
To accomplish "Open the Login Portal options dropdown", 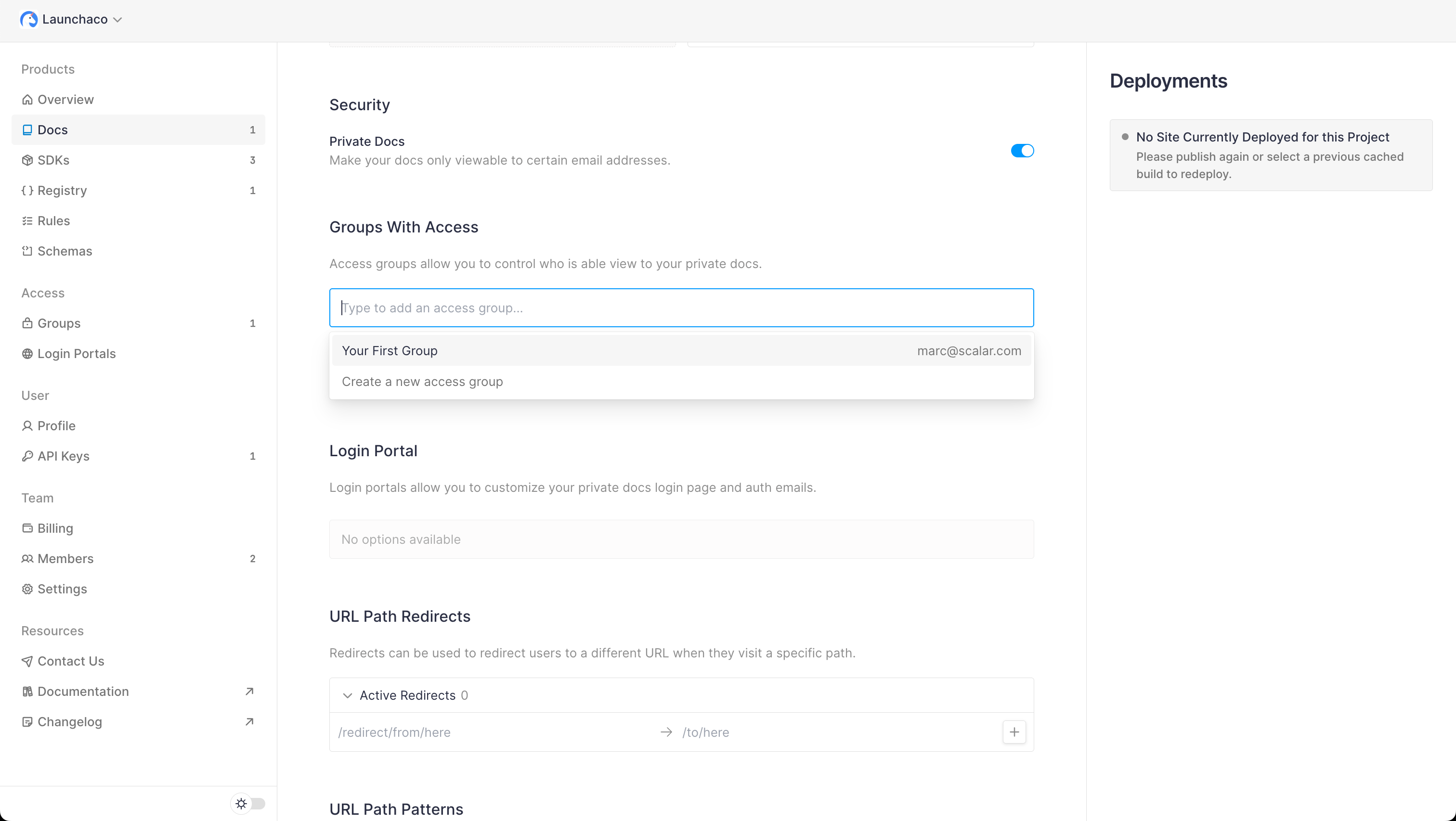I will point(682,539).
